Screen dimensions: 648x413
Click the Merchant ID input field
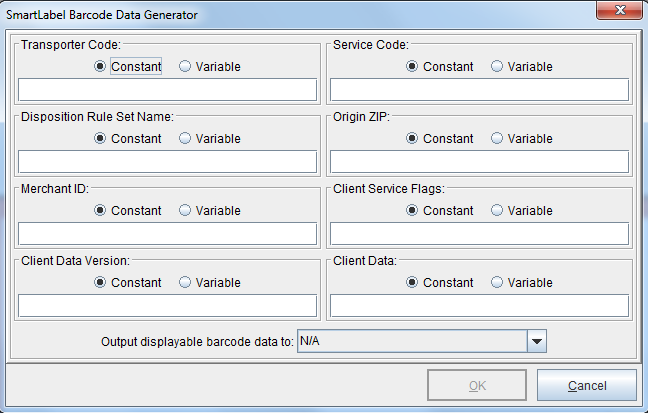[168, 234]
